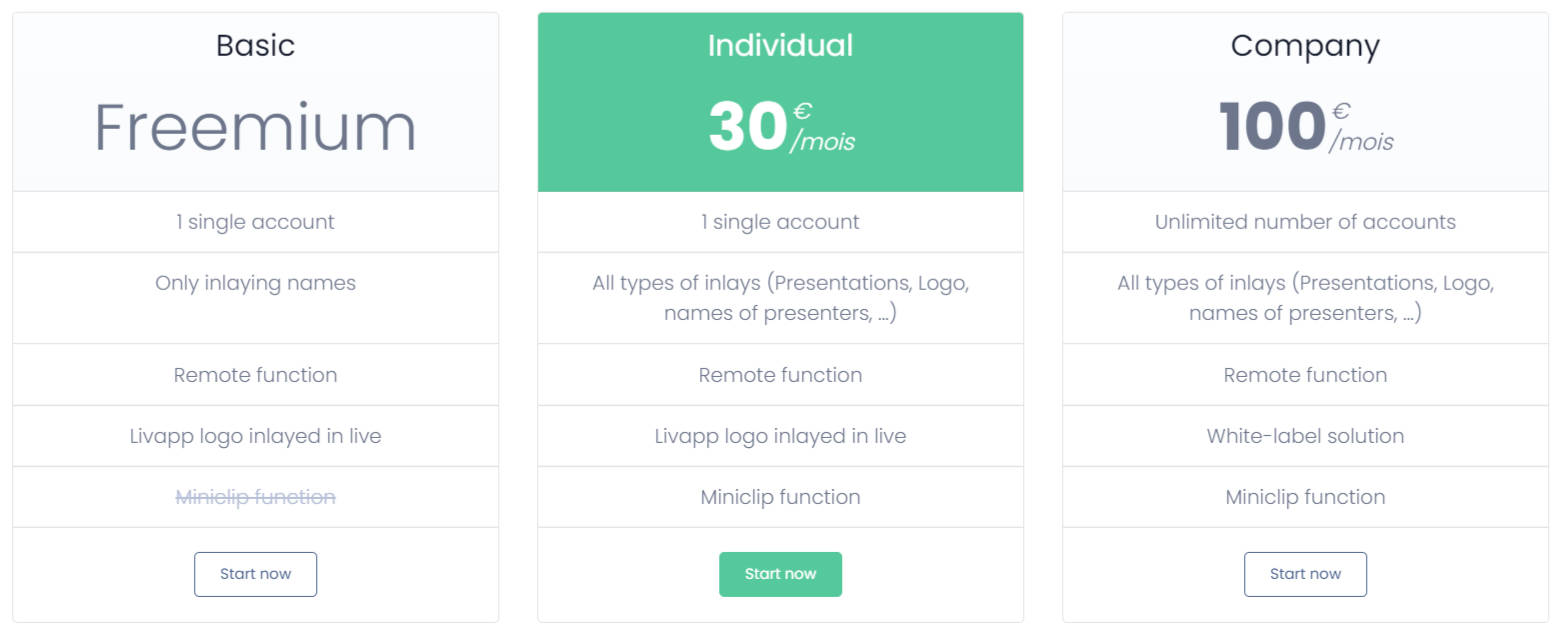This screenshot has width=1556, height=632.
Task: Click "1 single account" in Individual plan
Action: [x=780, y=222]
